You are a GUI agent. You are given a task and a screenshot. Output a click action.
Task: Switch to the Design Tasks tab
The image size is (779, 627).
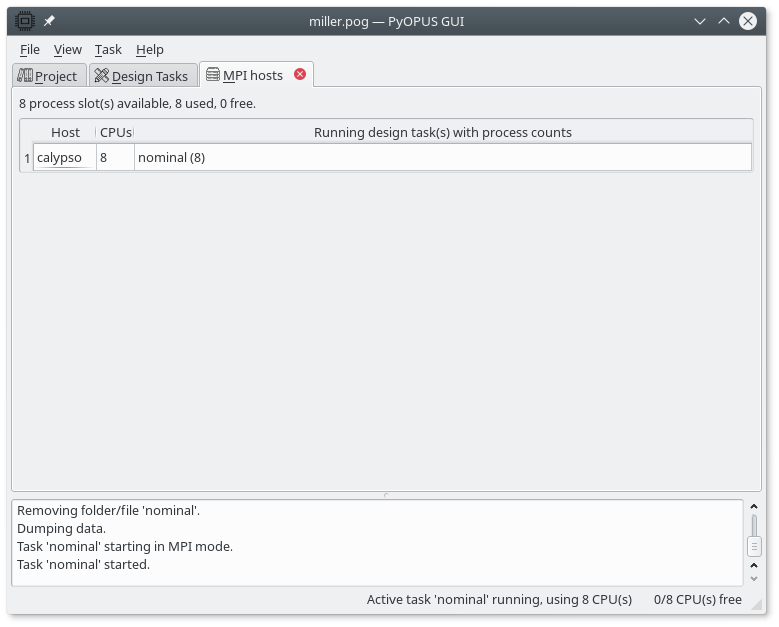pyautogui.click(x=141, y=76)
